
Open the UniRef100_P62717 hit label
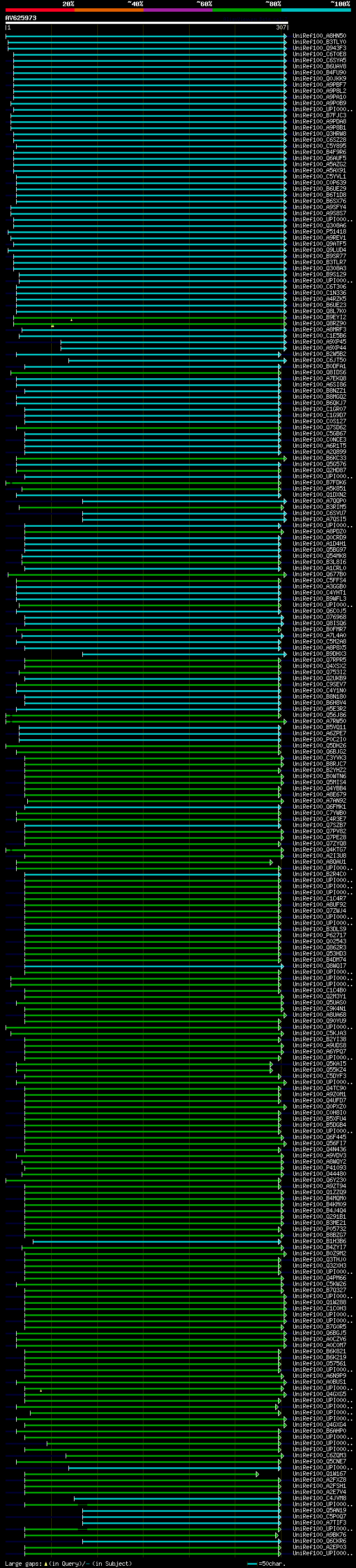[x=319, y=935]
